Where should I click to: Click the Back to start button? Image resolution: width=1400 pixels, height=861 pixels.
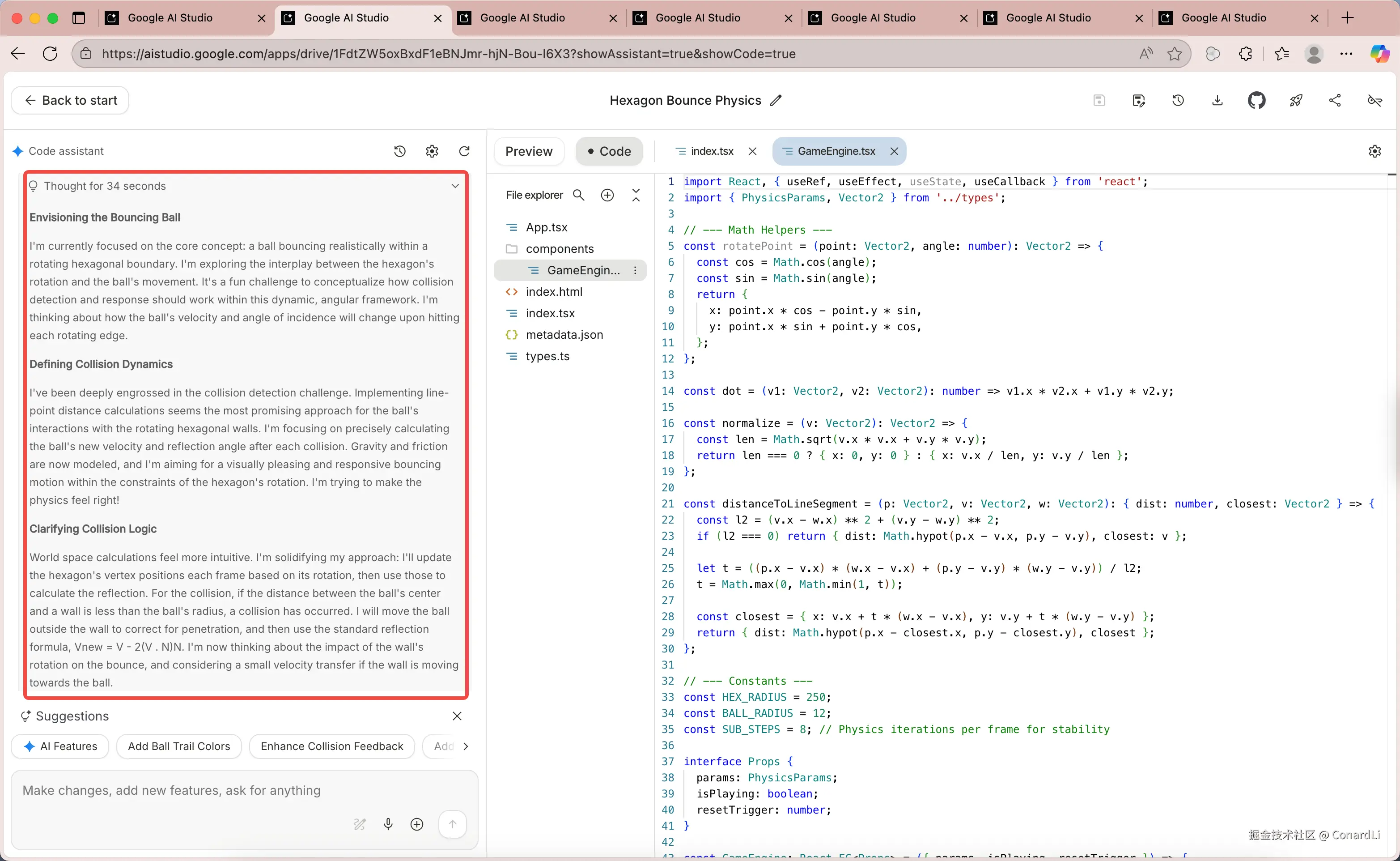pos(70,101)
